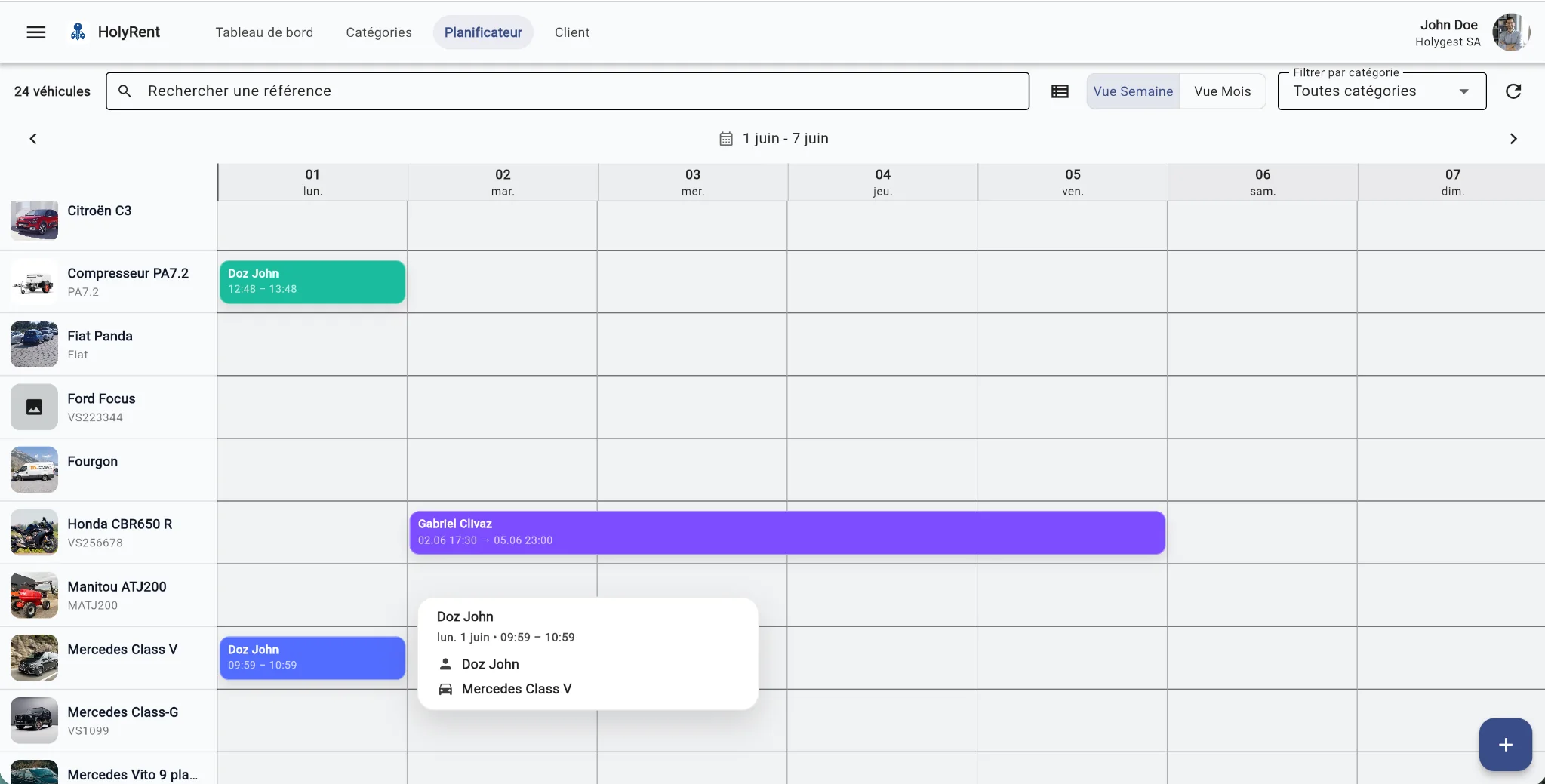Viewport: 1545px width, 784px height.
Task: Click John Doe profile avatar
Action: (1510, 32)
